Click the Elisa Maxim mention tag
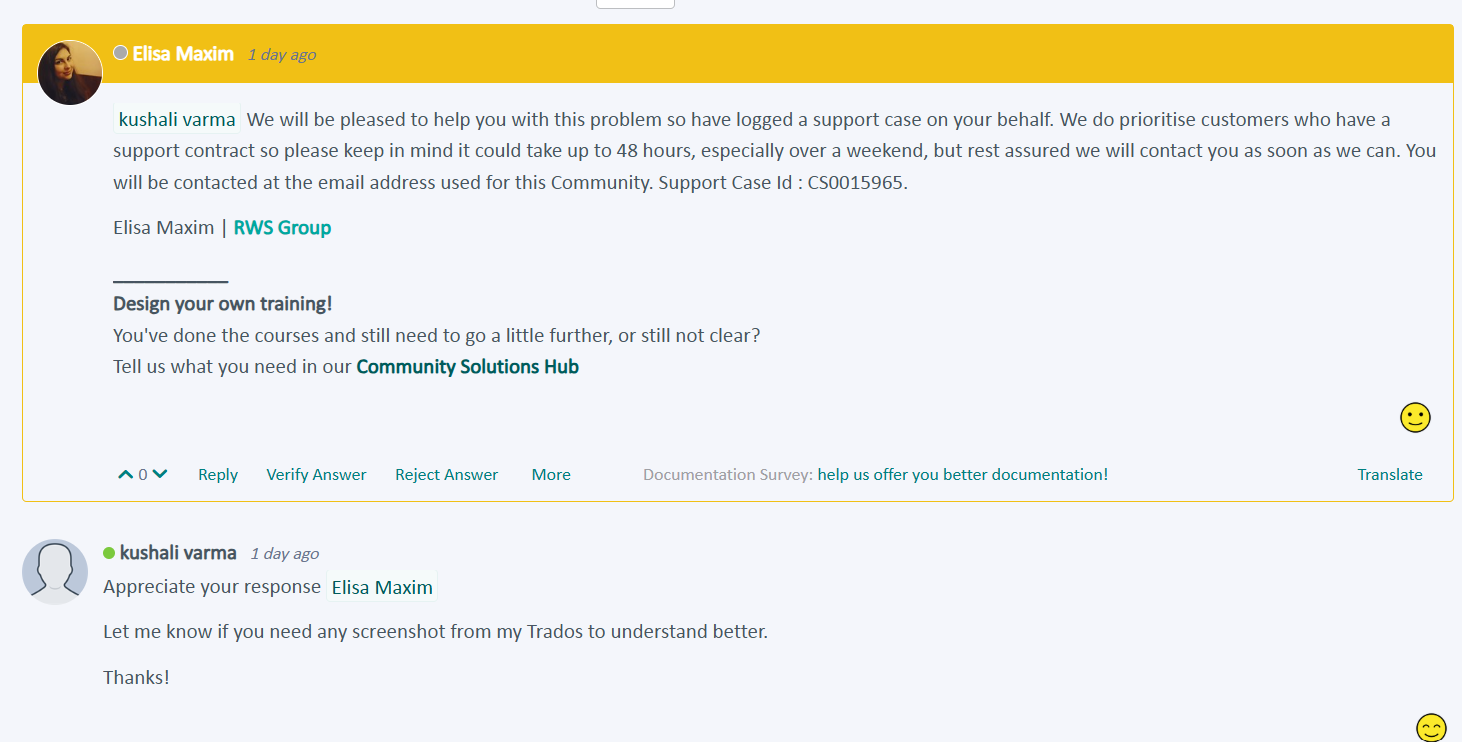Image resolution: width=1462 pixels, height=742 pixels. [x=381, y=586]
